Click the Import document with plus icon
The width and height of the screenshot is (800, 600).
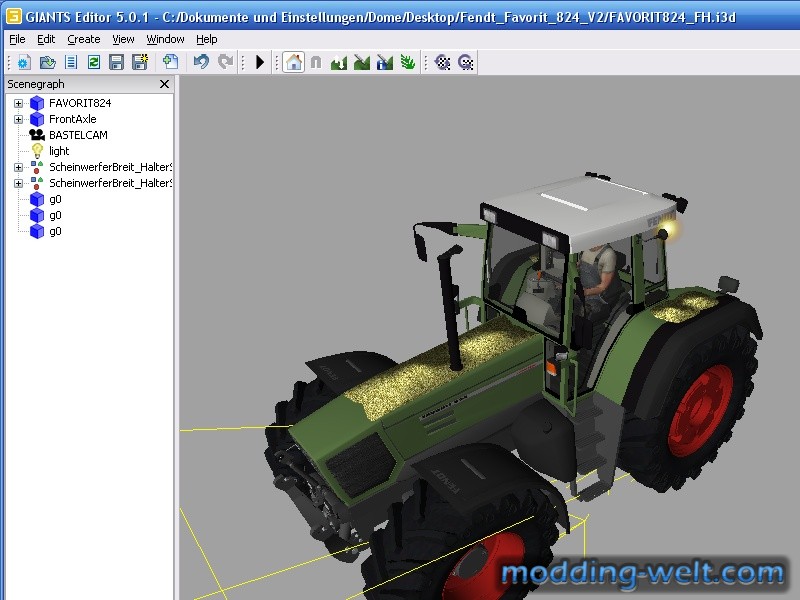pyautogui.click(x=170, y=62)
